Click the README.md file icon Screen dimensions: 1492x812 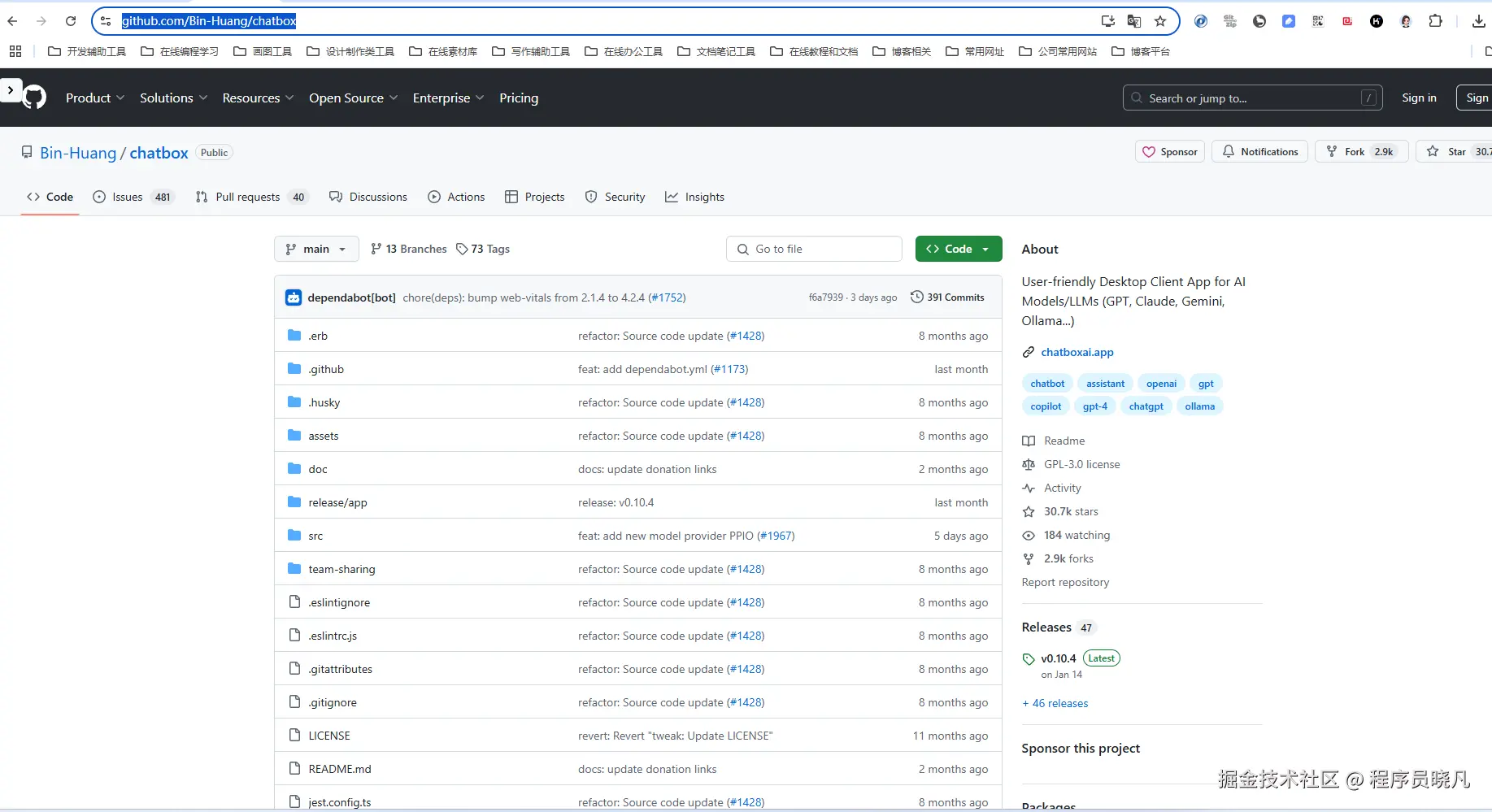point(294,768)
